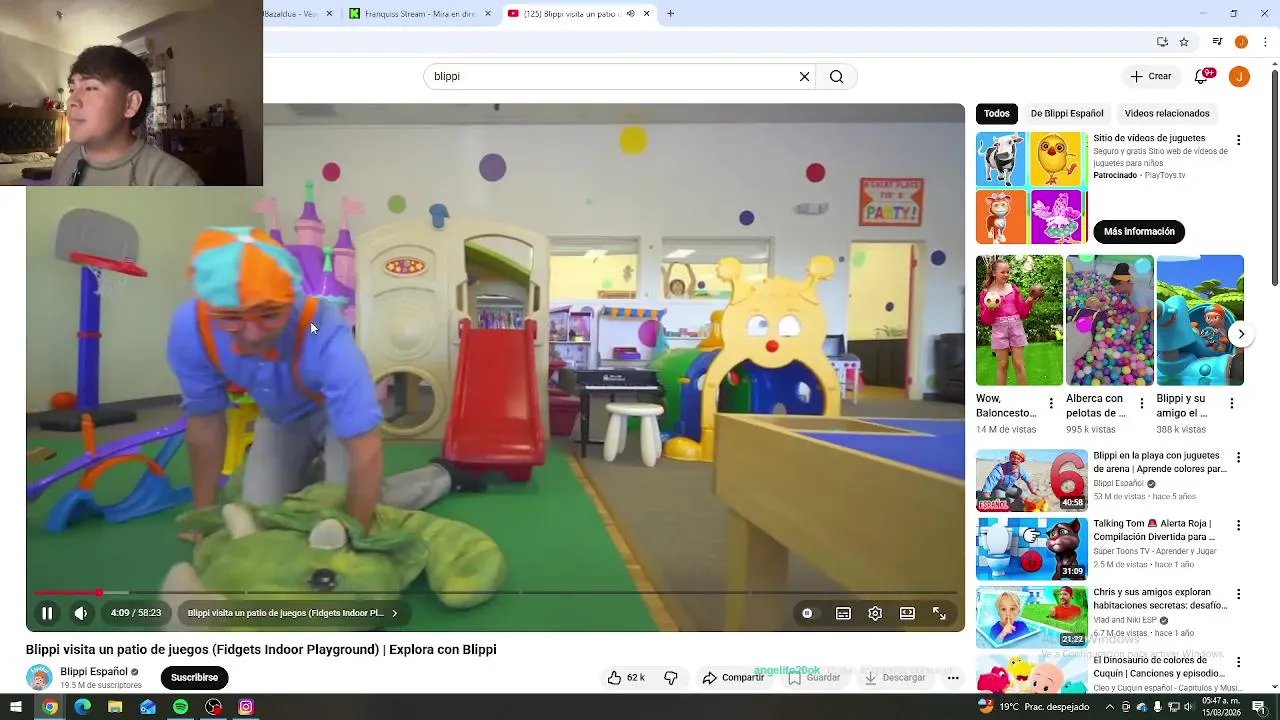Open YouTube account avatar menu
Screen dimensions: 1280x720
1239,76
